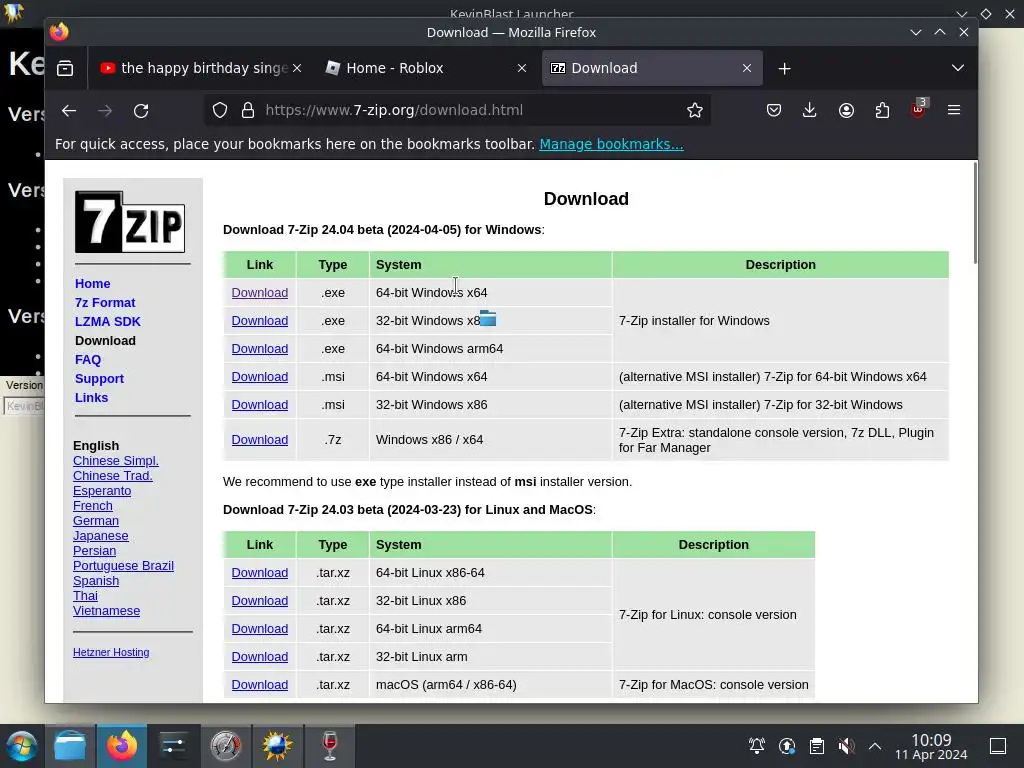Viewport: 1024px width, 768px height.
Task: Open the Support sidebar link
Action: (x=99, y=378)
